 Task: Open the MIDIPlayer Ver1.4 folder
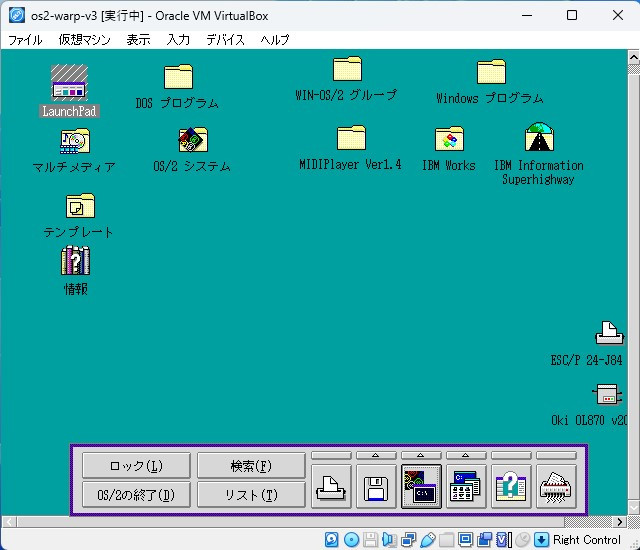[351, 138]
